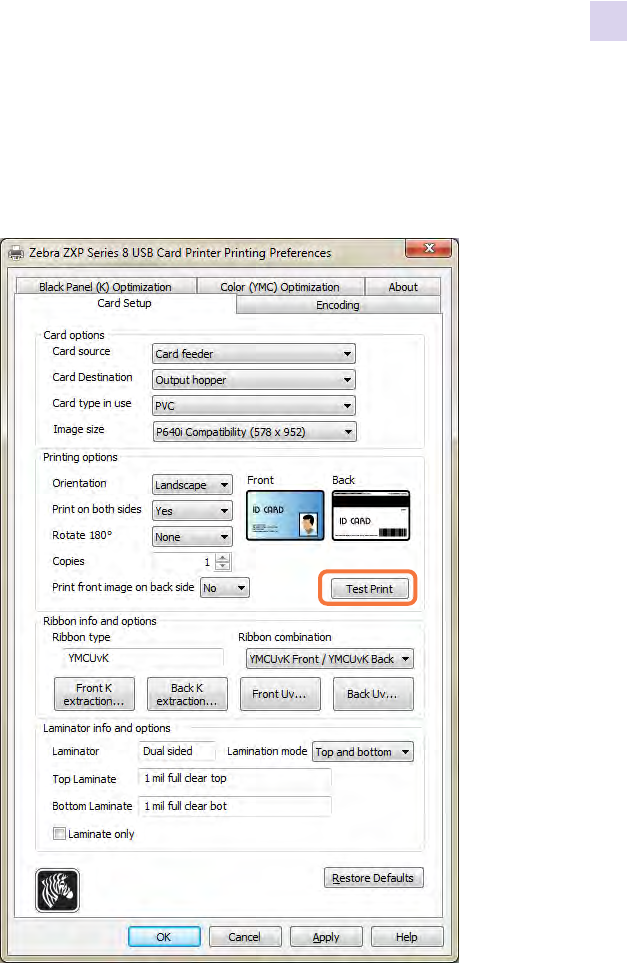Select the Card Setup tab

coord(124,303)
